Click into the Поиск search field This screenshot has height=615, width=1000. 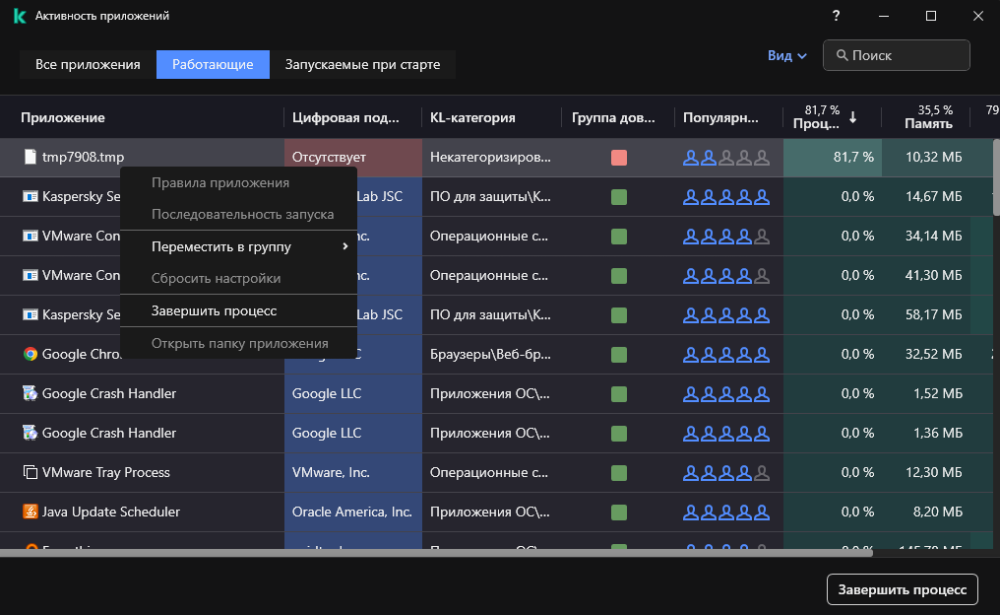[x=905, y=56]
